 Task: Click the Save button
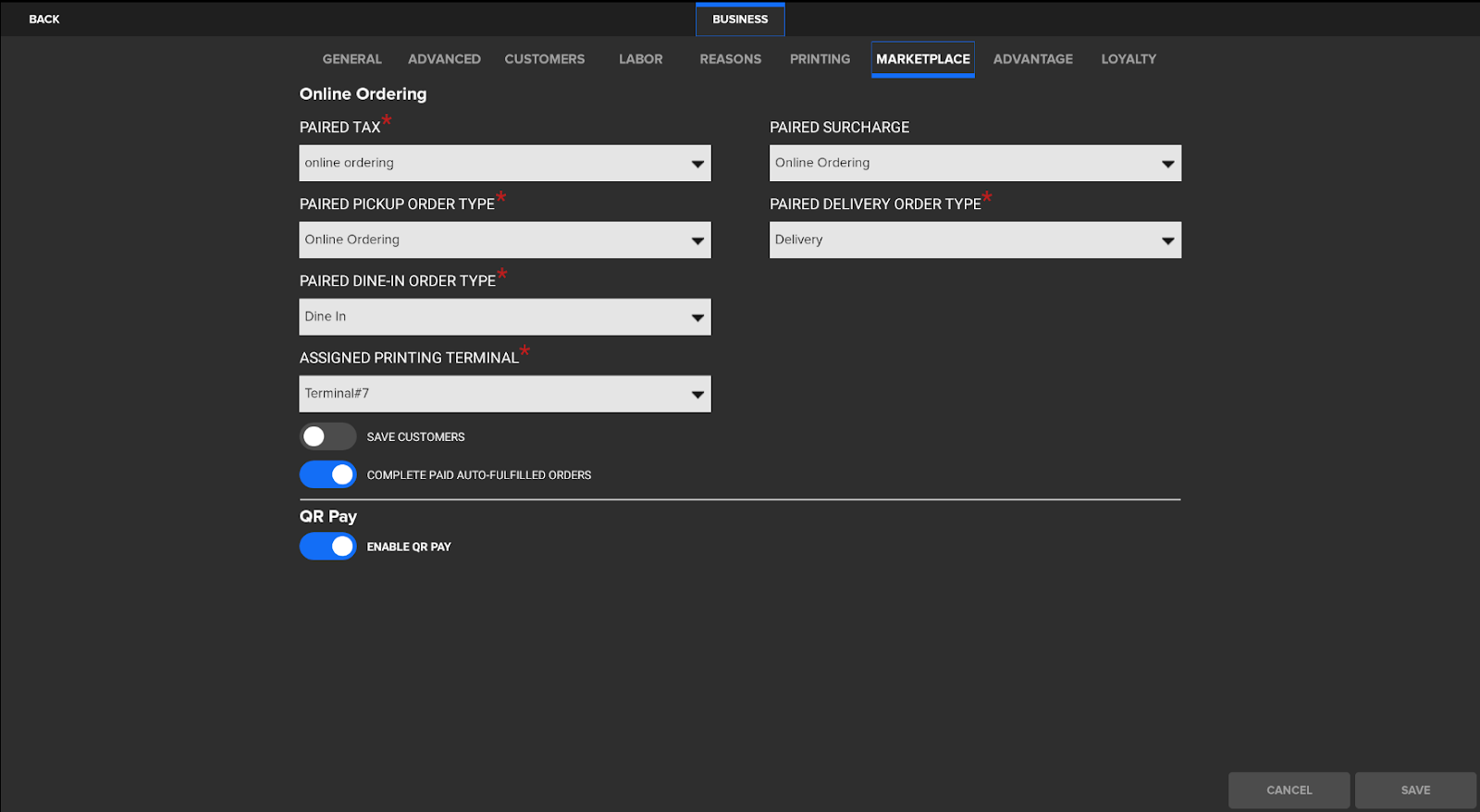(x=1414, y=790)
